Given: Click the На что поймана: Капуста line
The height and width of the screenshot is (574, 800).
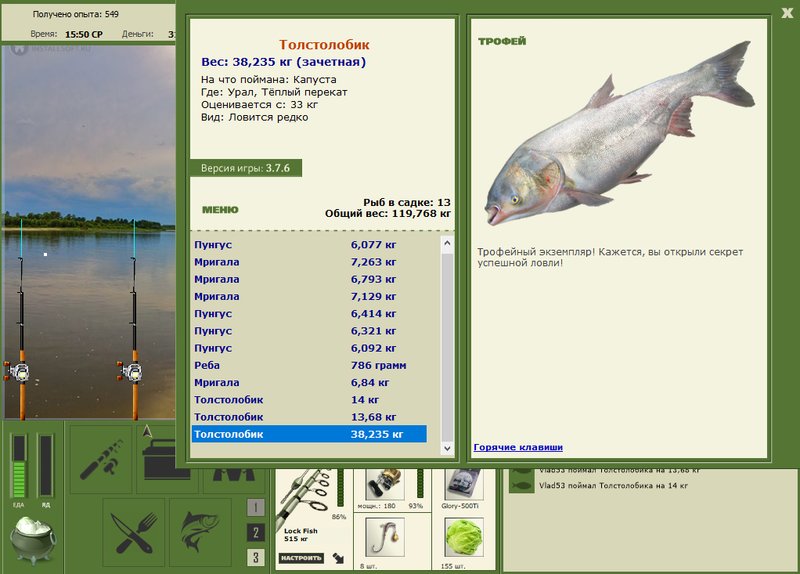Looking at the screenshot, I should [268, 80].
